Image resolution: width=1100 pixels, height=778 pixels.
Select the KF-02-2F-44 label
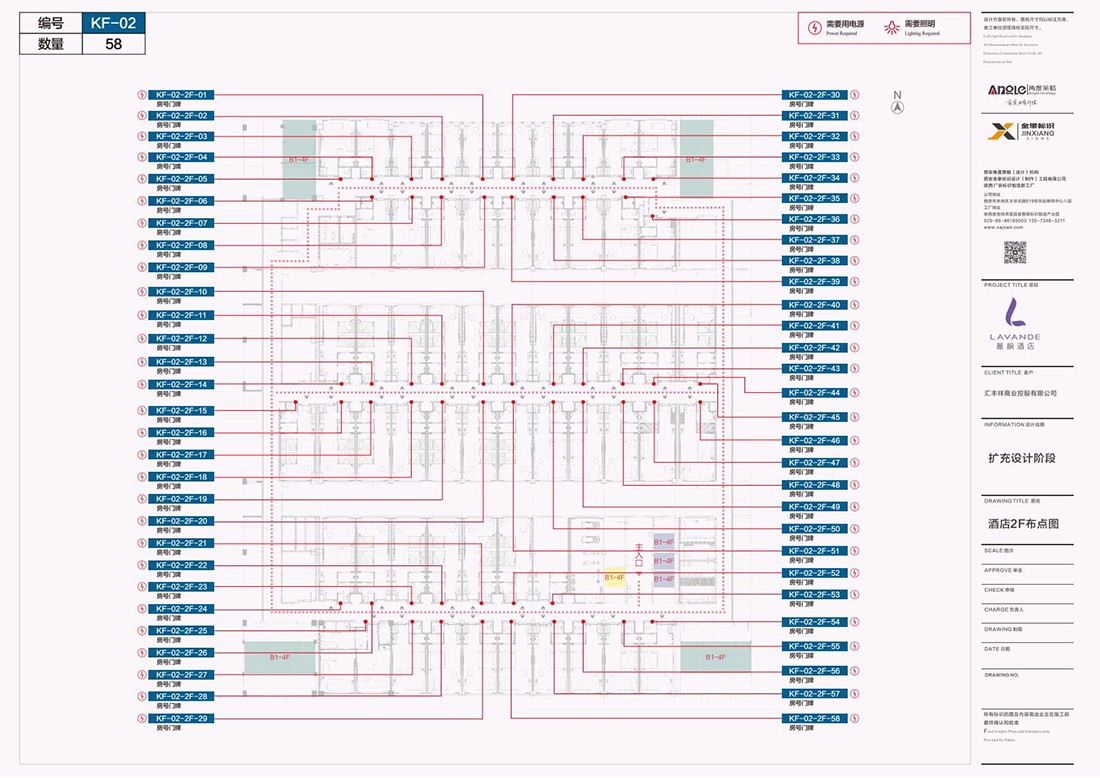pos(814,393)
